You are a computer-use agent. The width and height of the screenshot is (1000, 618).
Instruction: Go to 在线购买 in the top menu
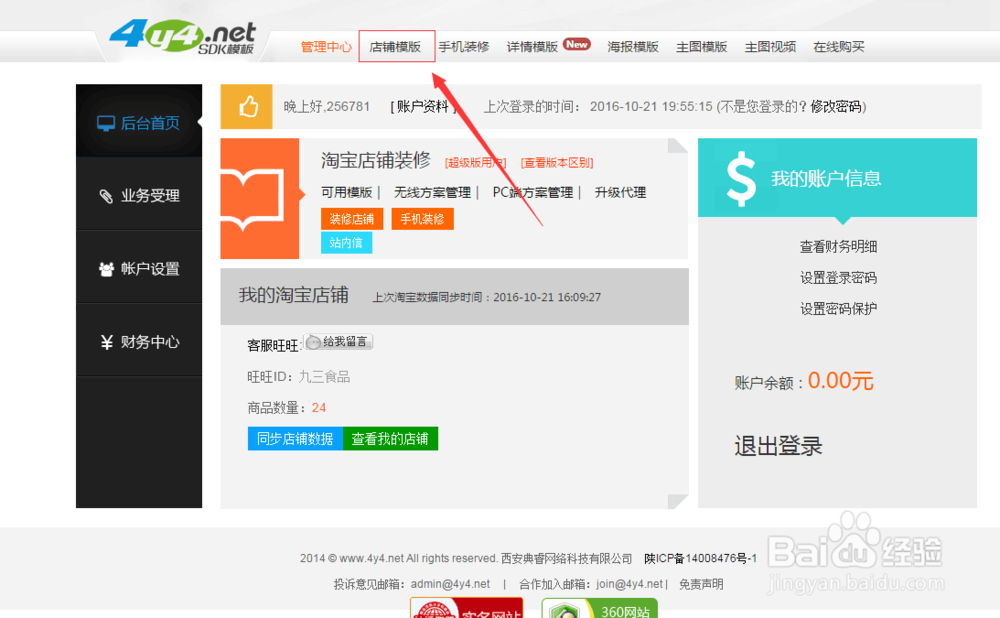(x=839, y=47)
